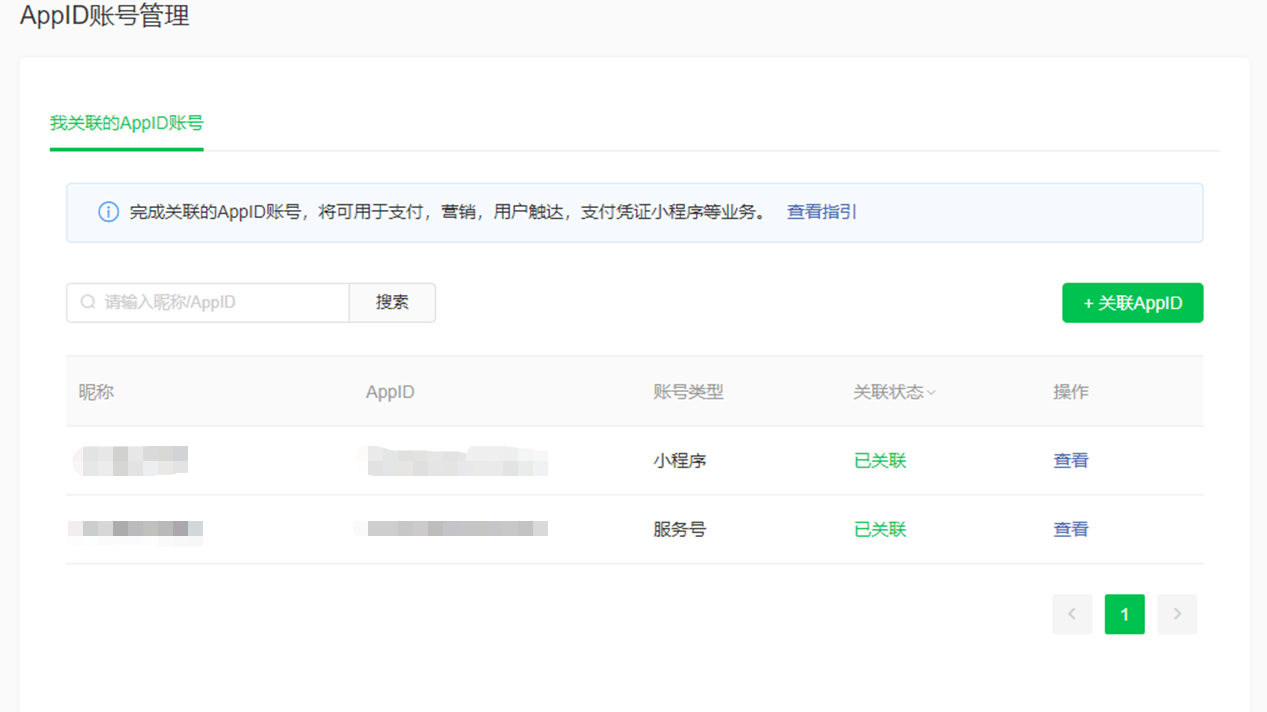This screenshot has height=712, width=1267.
Task: Click the 昵称 column header
Action: coord(97,392)
